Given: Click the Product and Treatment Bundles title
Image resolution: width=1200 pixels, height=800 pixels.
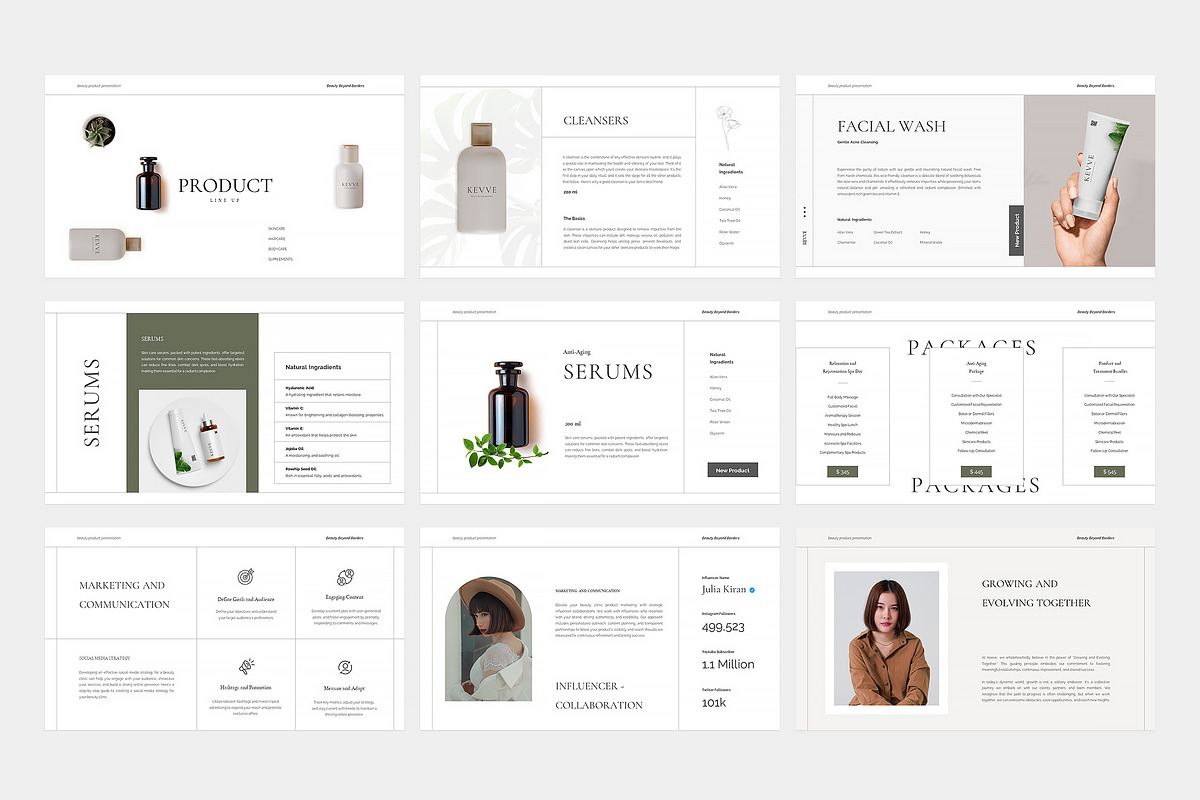Looking at the screenshot, I should 1110,367.
